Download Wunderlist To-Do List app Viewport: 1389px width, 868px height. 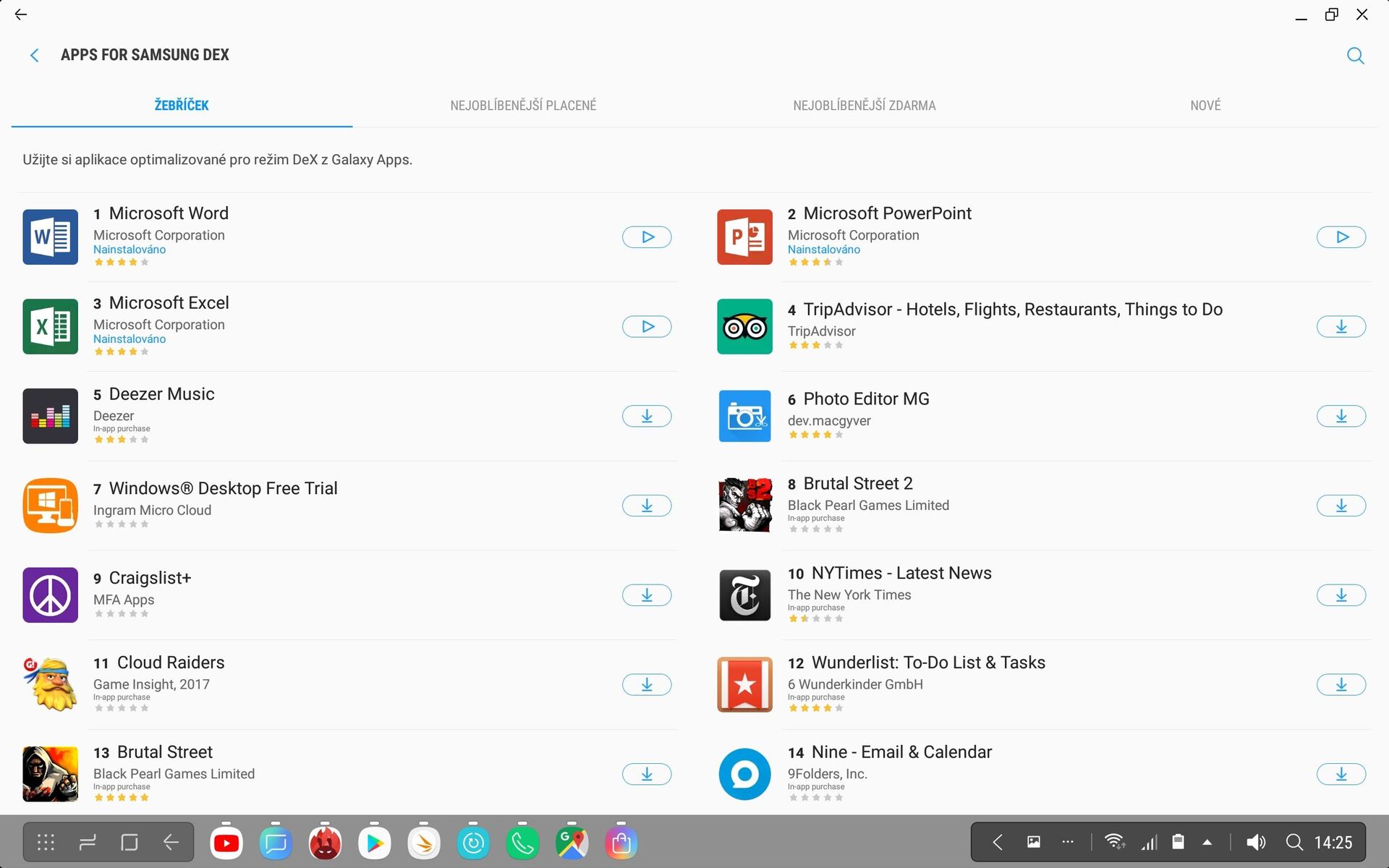tap(1341, 685)
